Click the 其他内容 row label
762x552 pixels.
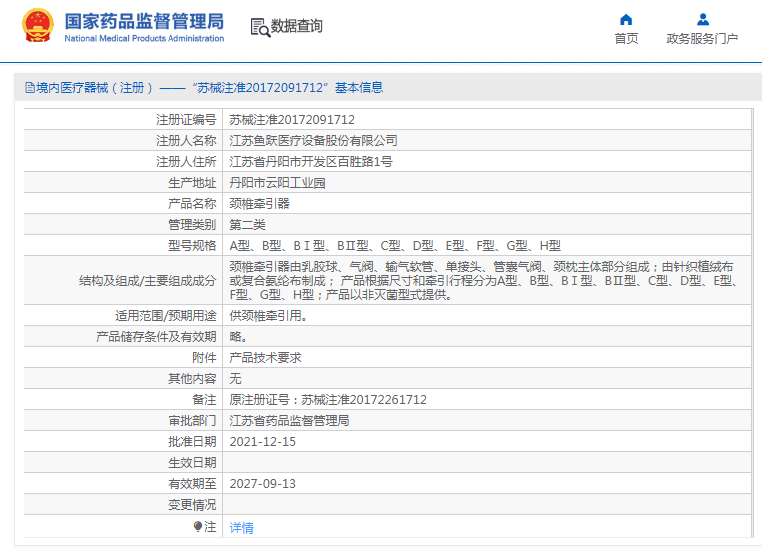pyautogui.click(x=192, y=379)
